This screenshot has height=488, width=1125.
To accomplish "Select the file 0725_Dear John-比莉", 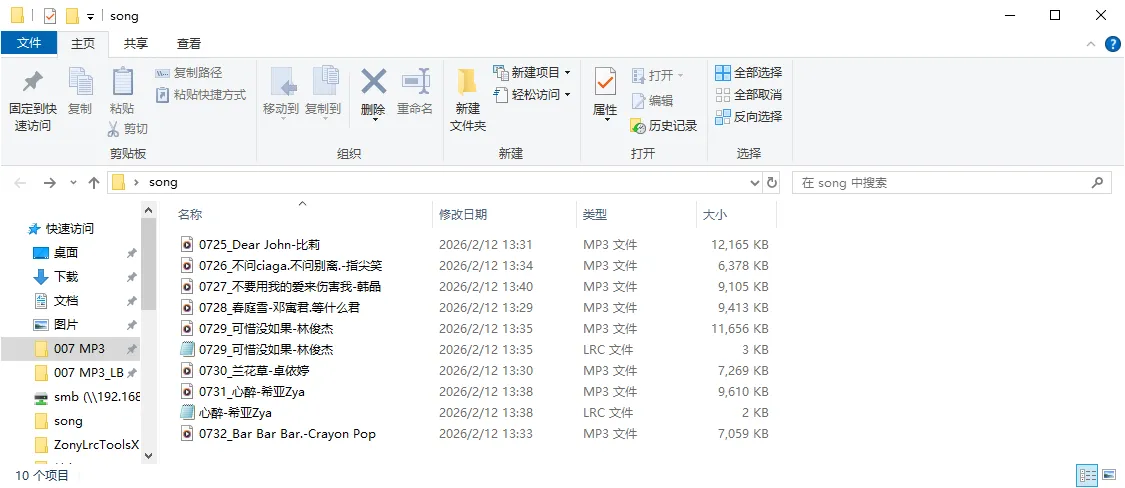I will pyautogui.click(x=259, y=244).
